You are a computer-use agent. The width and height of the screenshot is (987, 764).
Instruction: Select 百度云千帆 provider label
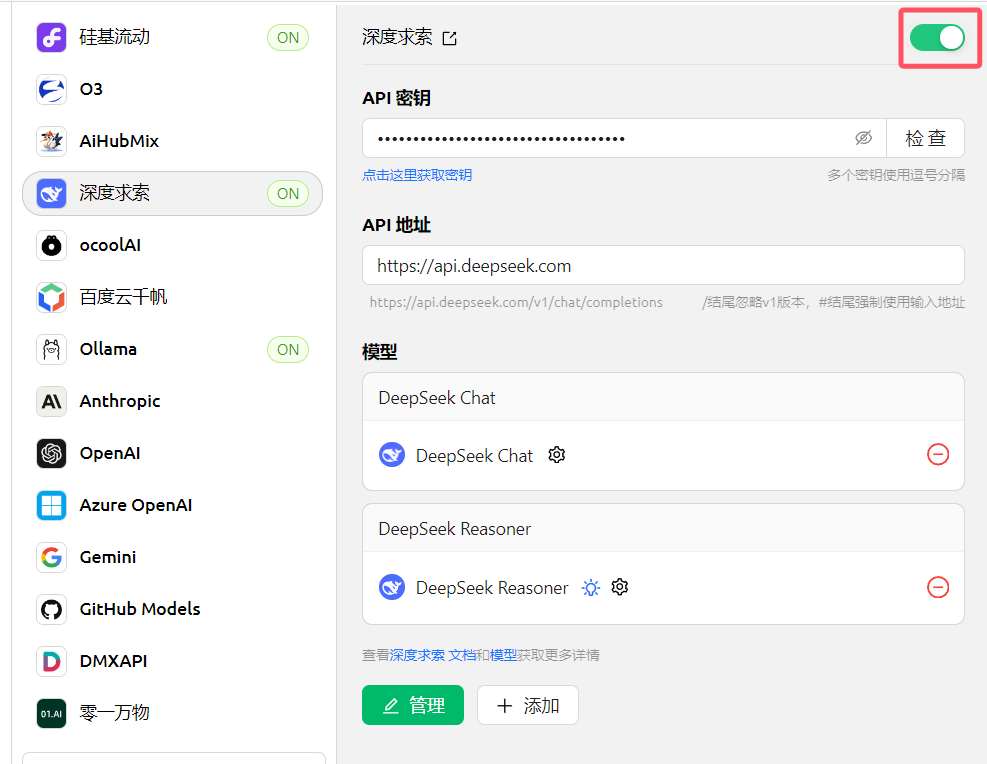click(x=123, y=297)
